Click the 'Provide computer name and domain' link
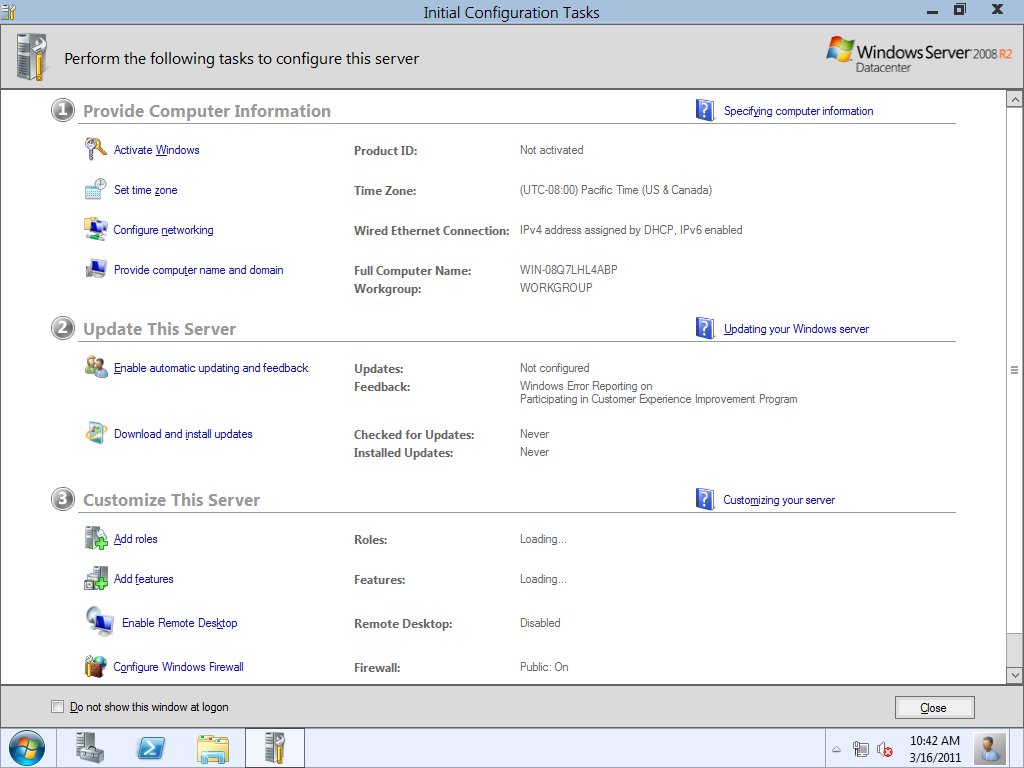The image size is (1024, 768). coord(198,270)
